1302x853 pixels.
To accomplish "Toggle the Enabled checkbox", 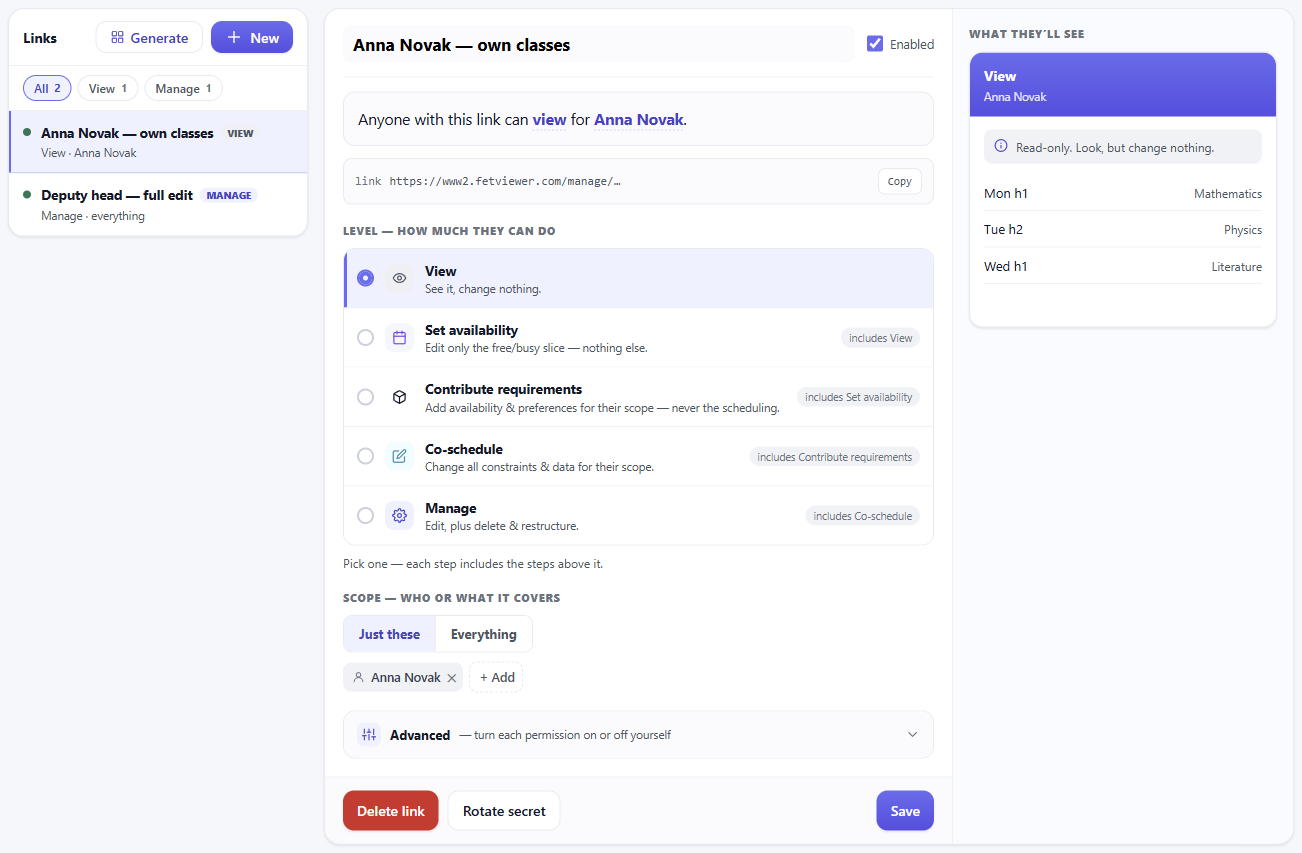I will [875, 44].
